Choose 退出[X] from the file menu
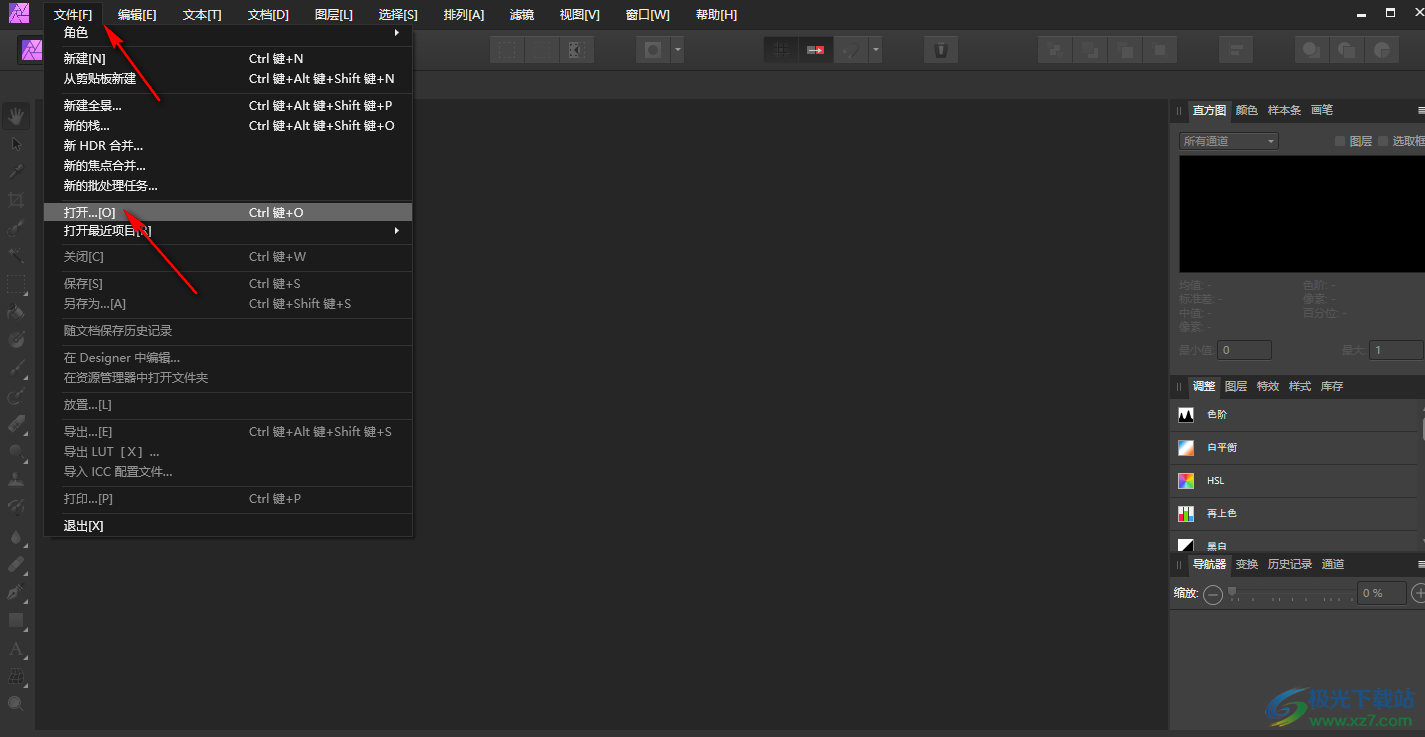The image size is (1425, 737). 228,526
